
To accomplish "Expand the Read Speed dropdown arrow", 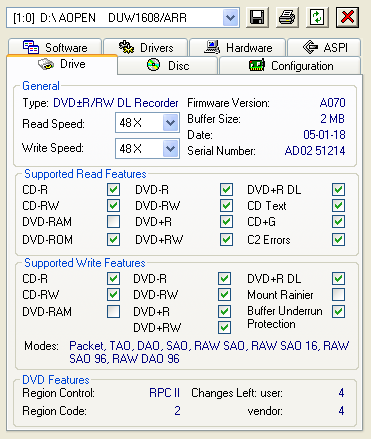I will click(171, 123).
